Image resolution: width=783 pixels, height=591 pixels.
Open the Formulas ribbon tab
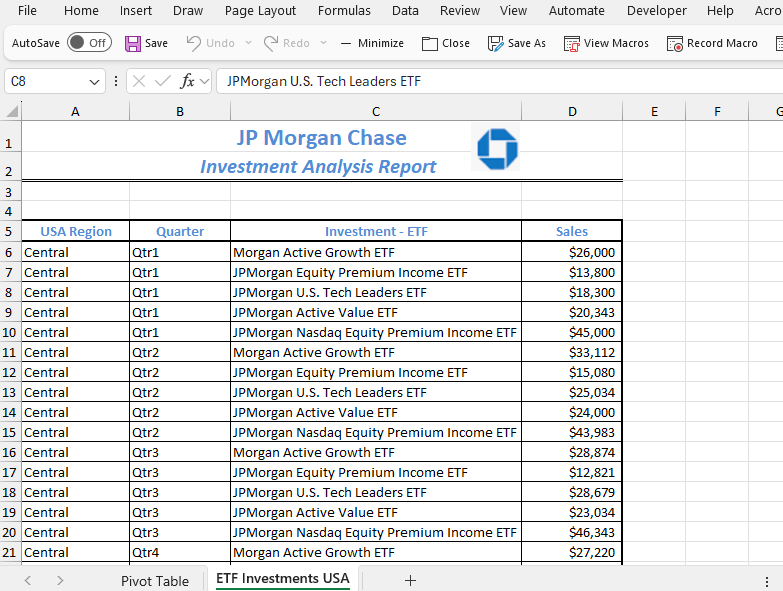click(x=344, y=11)
